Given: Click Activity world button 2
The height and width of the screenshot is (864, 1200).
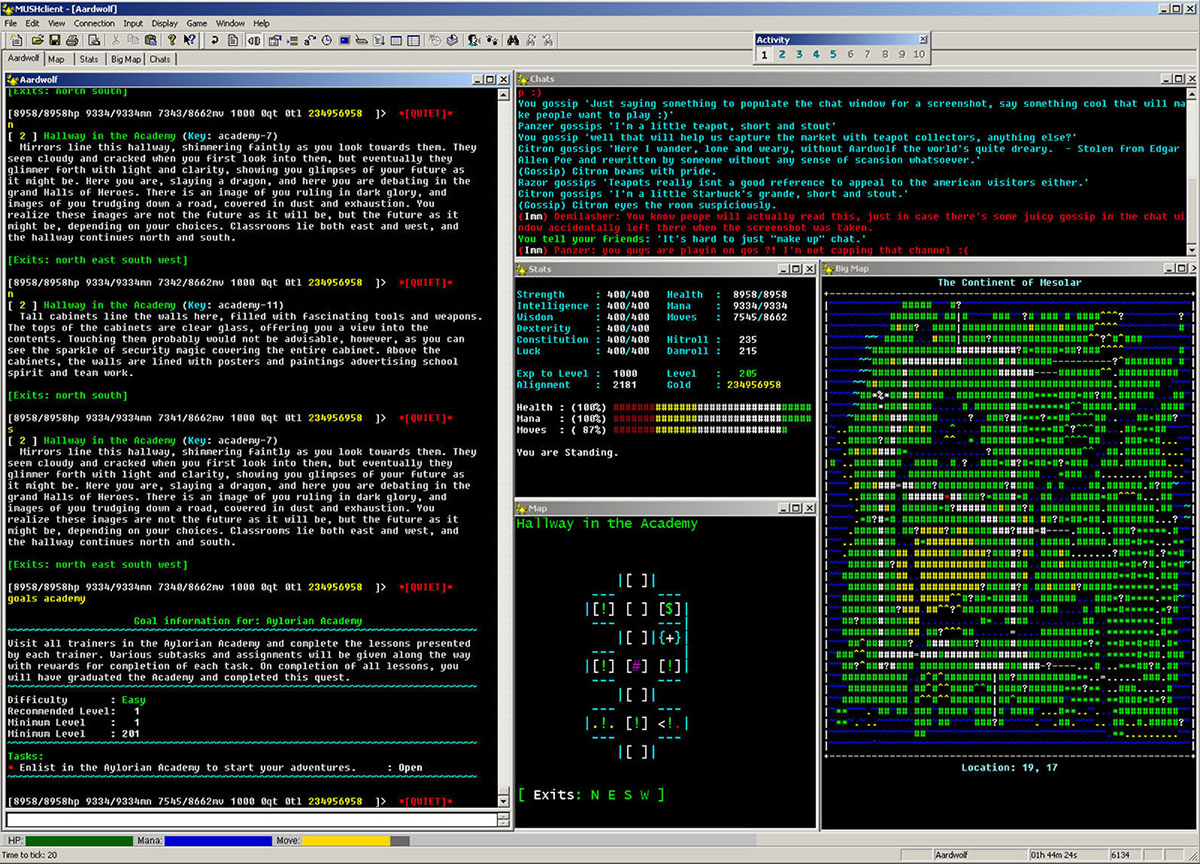Looking at the screenshot, I should click(x=782, y=54).
